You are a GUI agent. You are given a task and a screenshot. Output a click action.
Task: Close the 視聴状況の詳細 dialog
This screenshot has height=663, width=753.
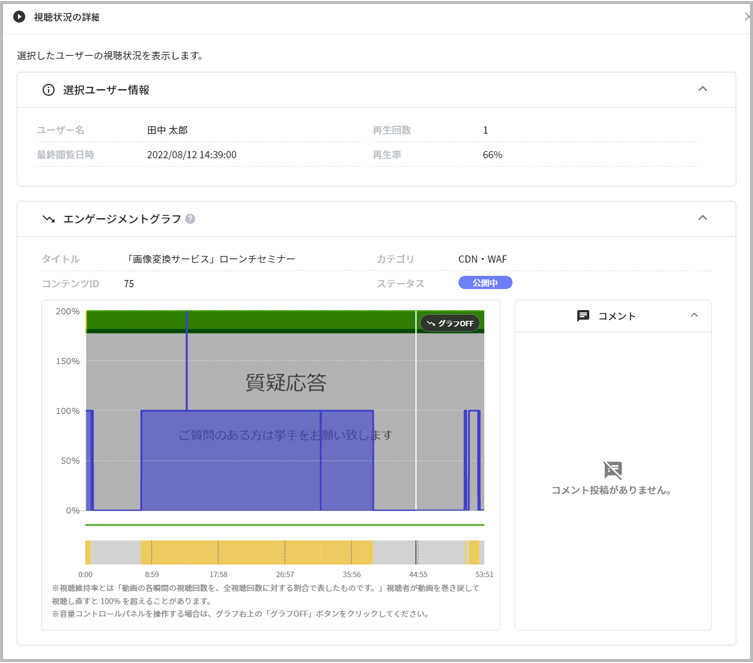point(748,17)
